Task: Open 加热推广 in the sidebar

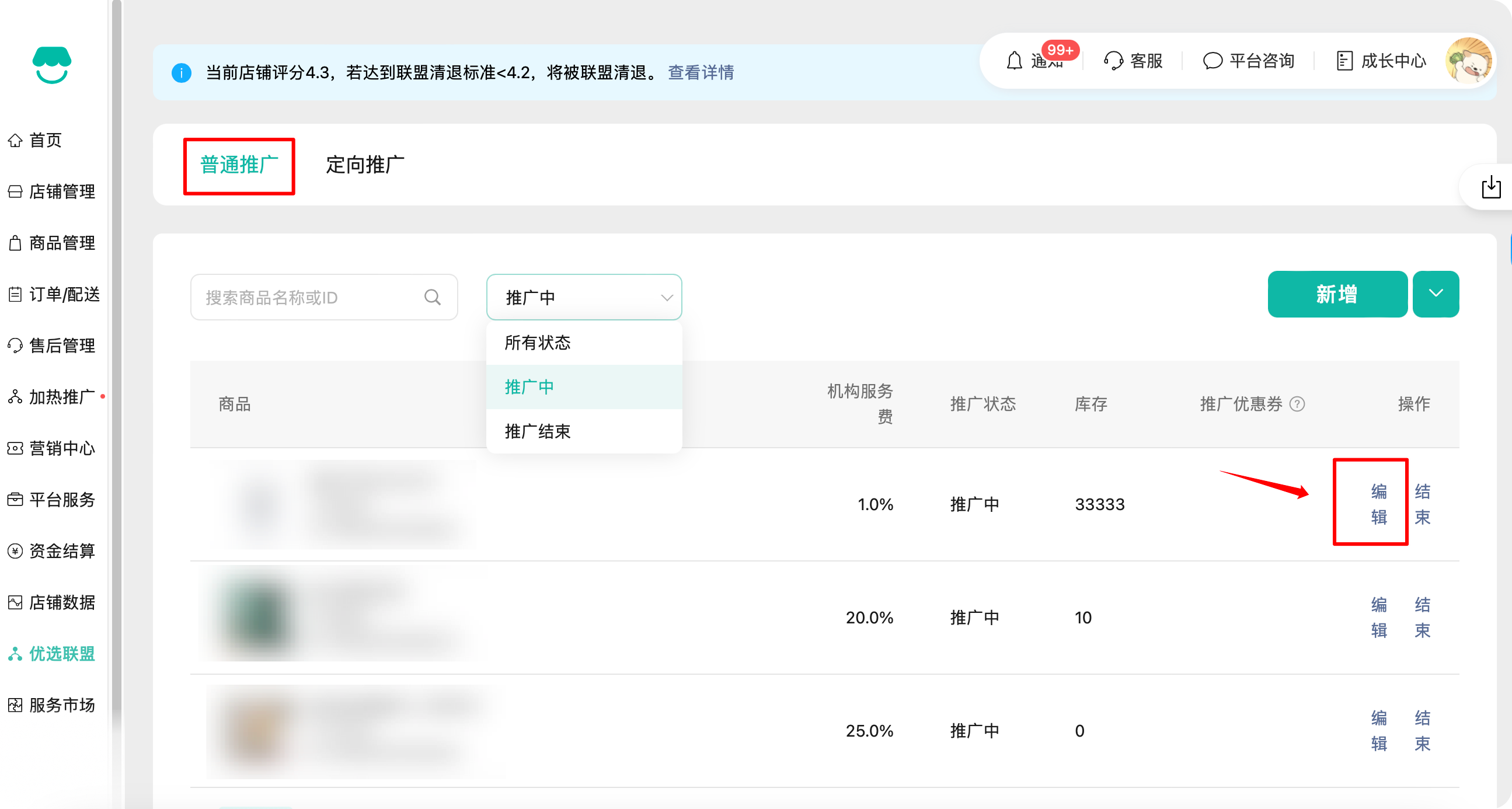Action: tap(61, 397)
